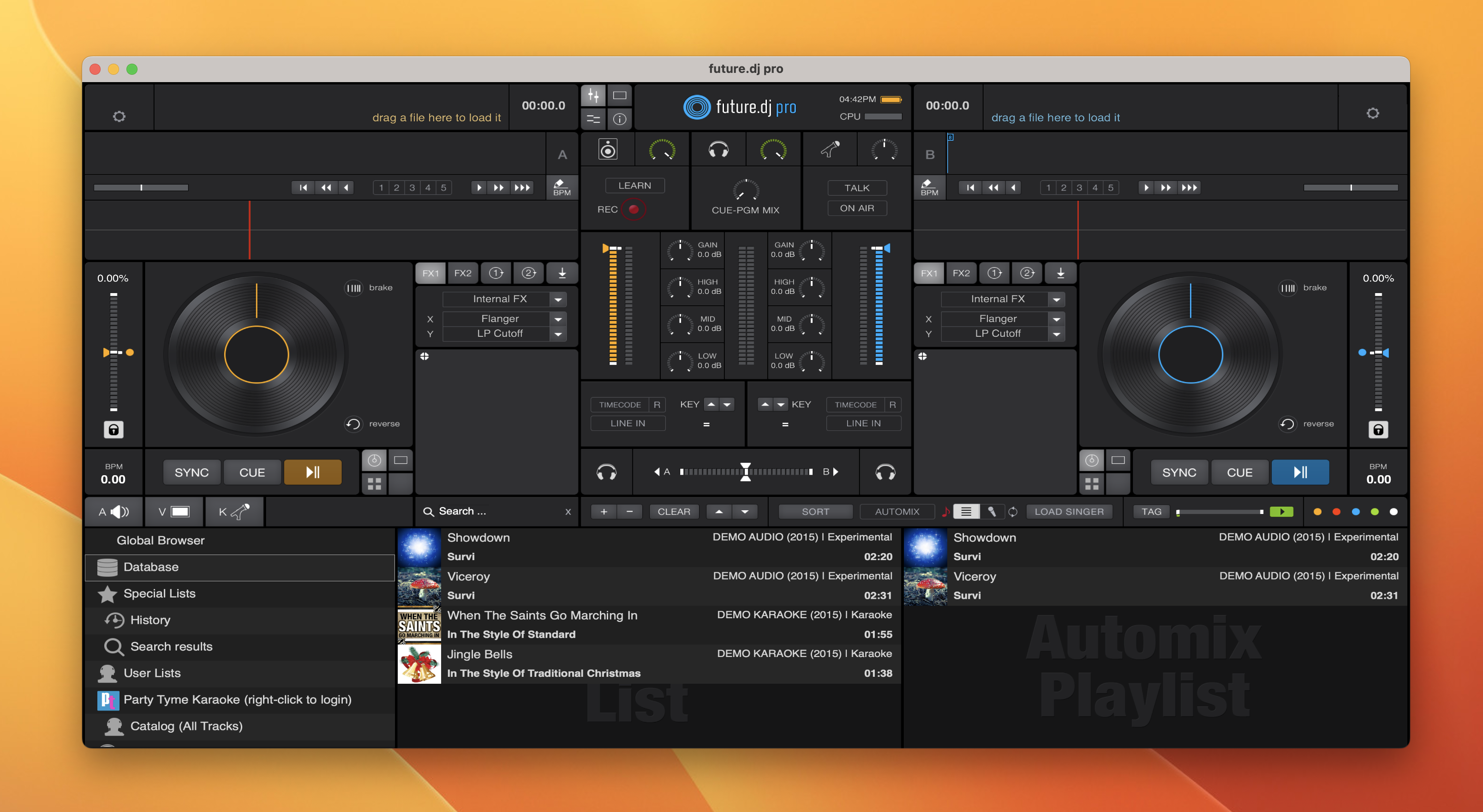Toggle deck A brake effect

[x=353, y=288]
